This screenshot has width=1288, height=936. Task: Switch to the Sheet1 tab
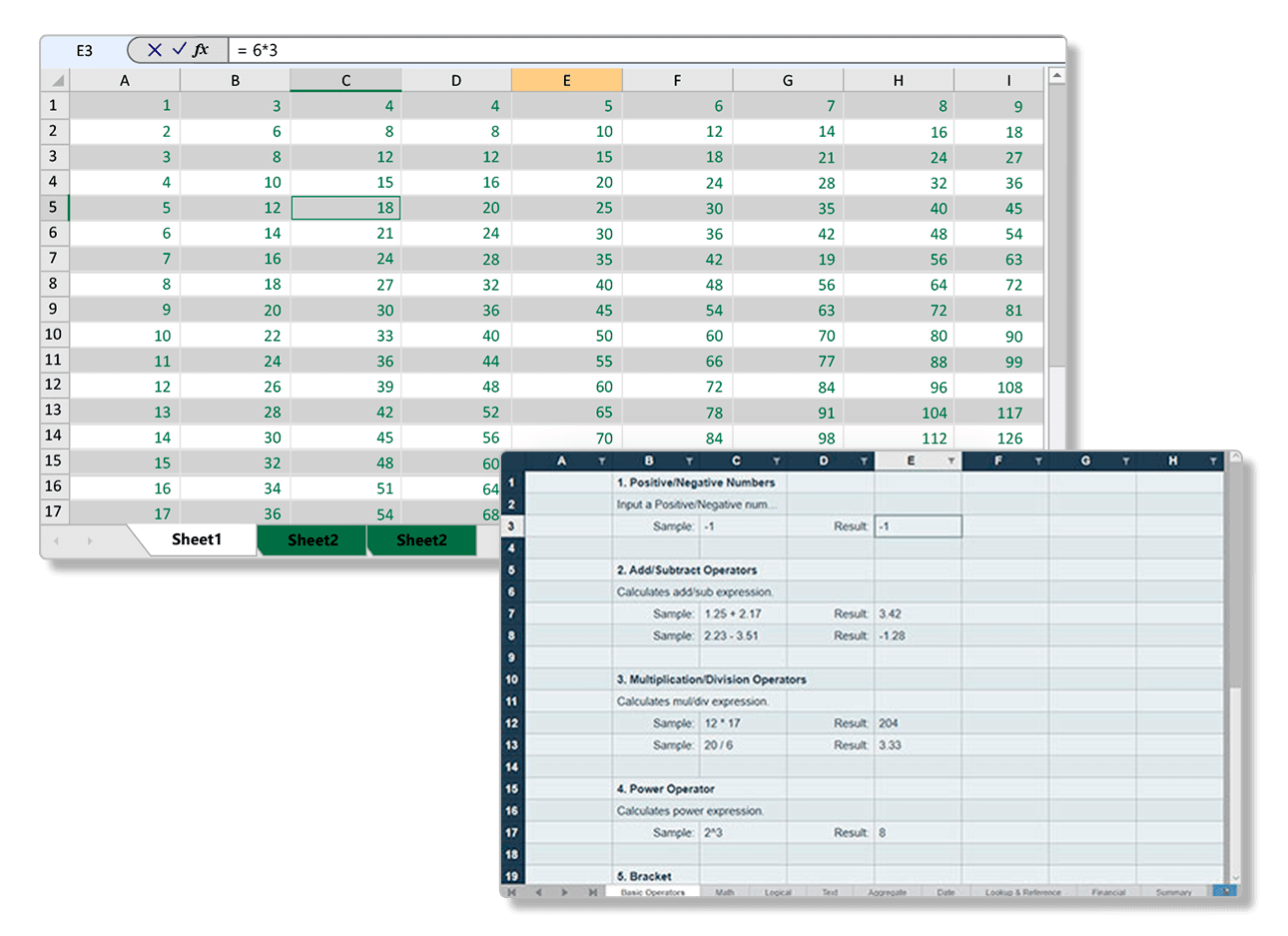pos(197,539)
